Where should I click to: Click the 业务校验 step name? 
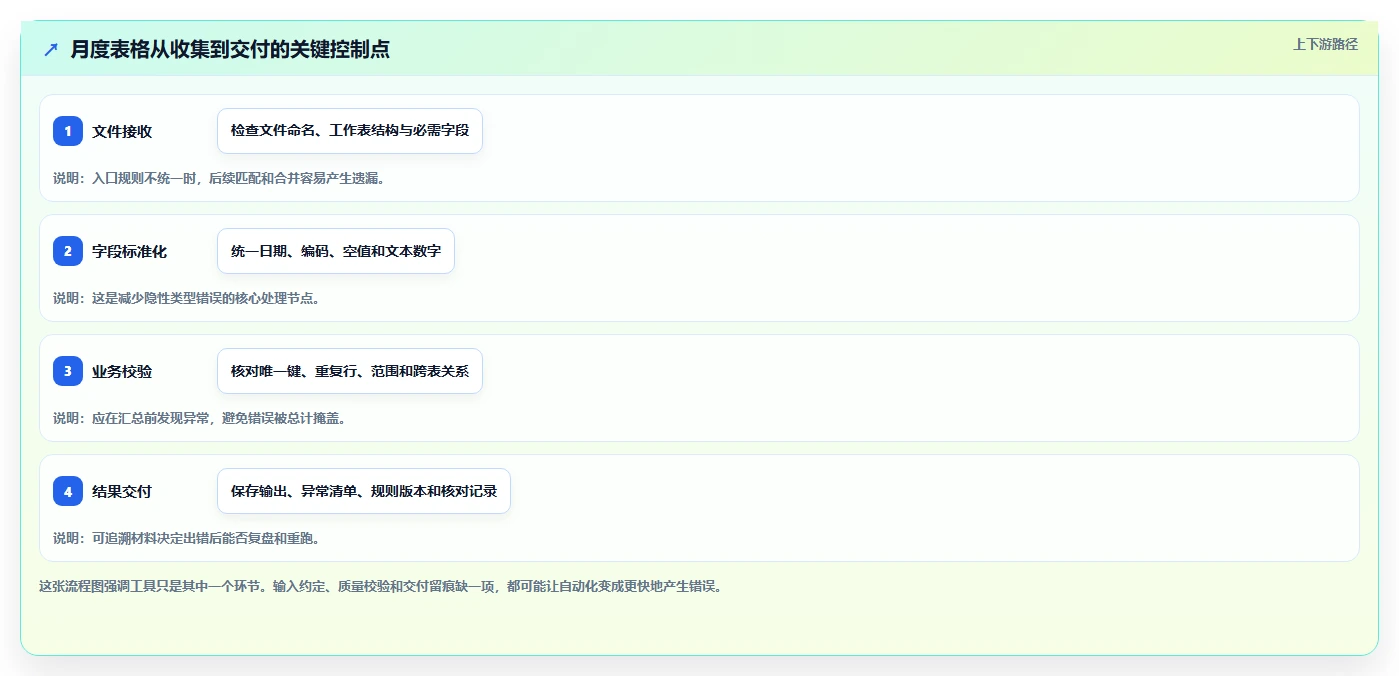point(122,371)
